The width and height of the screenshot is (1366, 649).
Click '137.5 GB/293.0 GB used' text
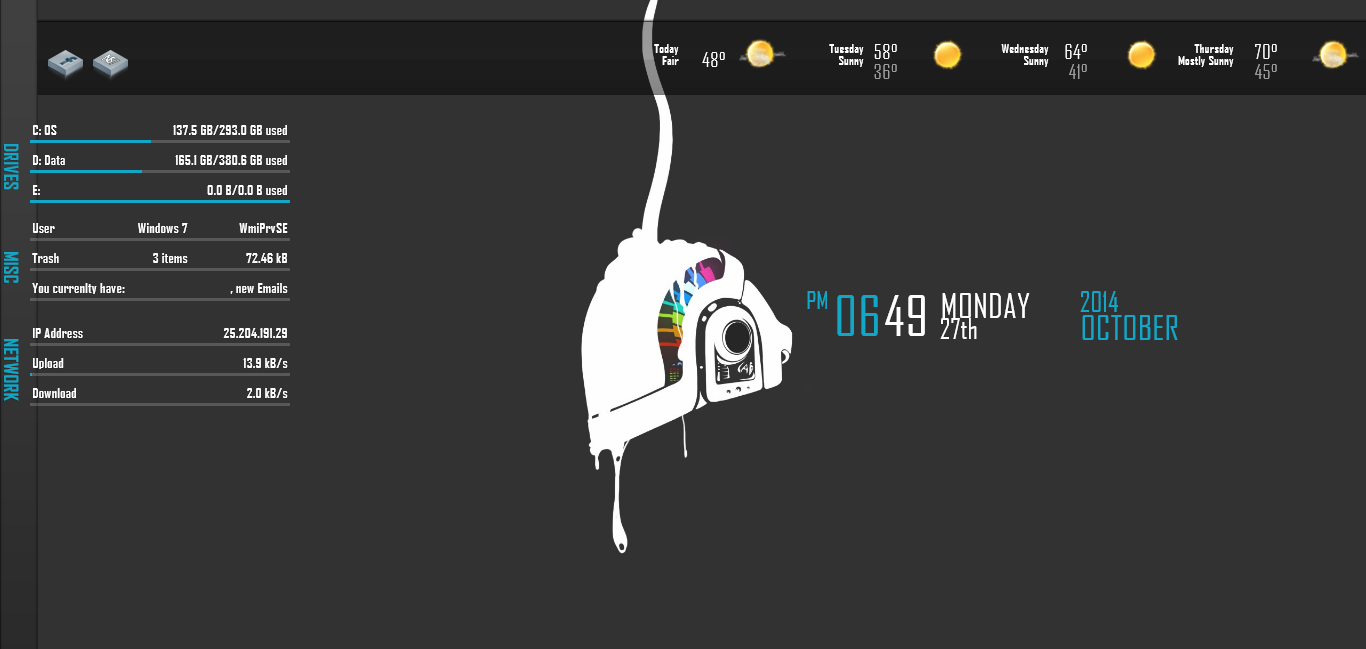pos(230,130)
